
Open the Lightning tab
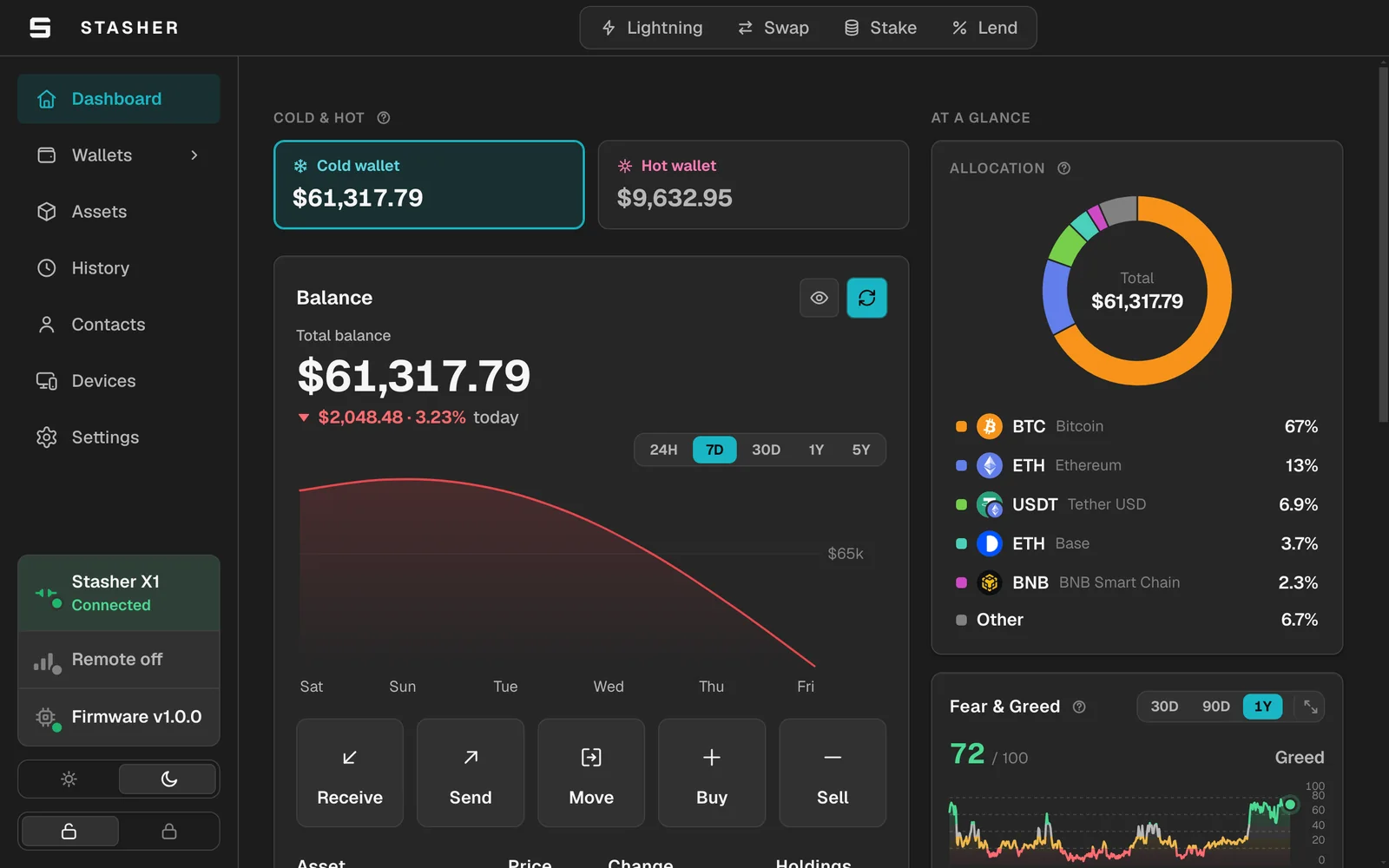(653, 28)
